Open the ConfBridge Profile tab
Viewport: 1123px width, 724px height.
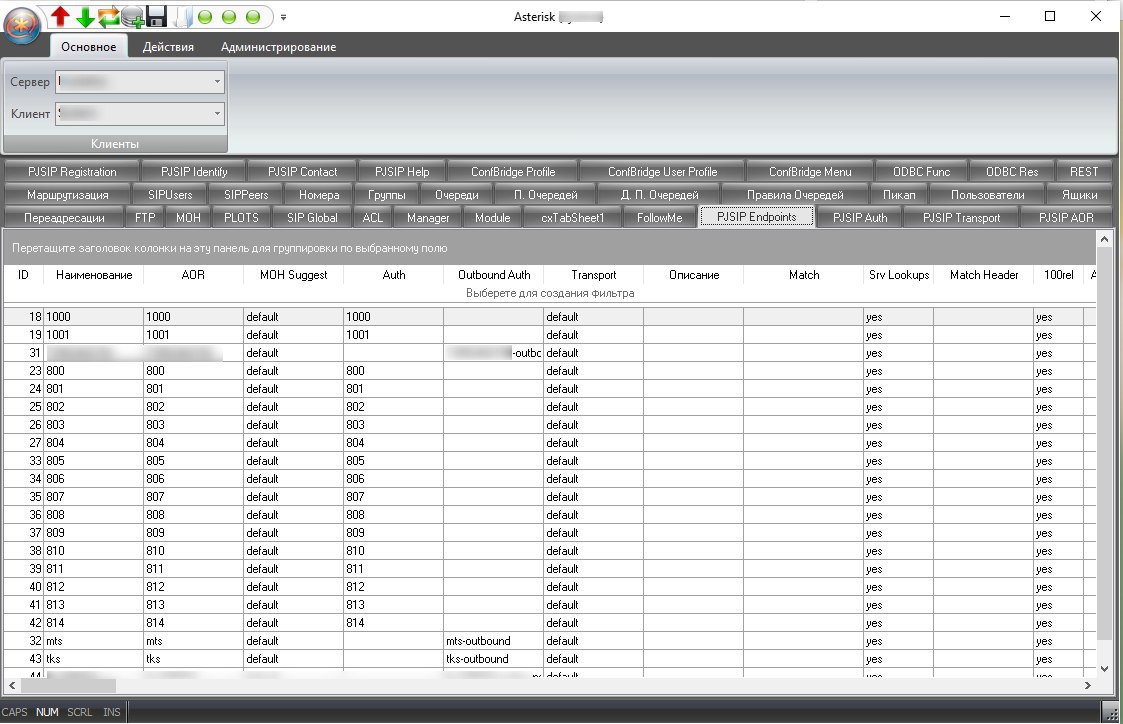click(x=513, y=172)
